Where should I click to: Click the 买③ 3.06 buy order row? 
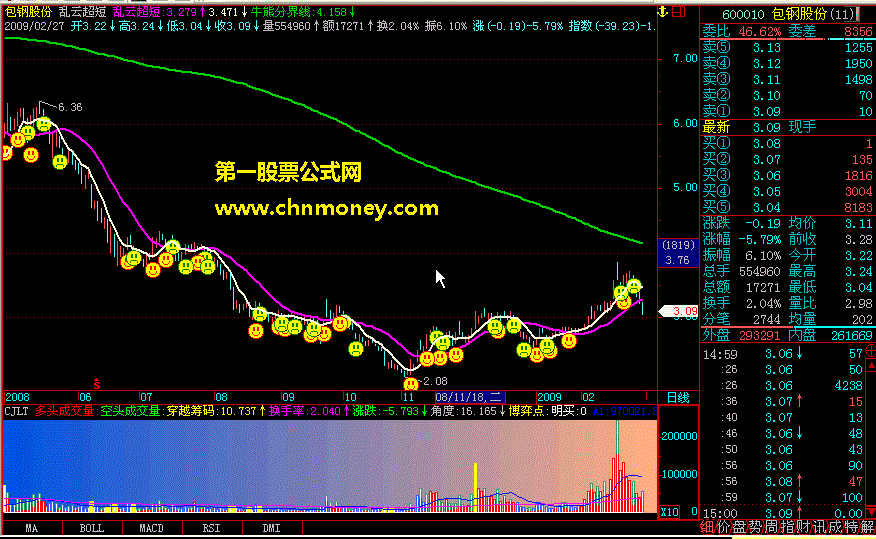pos(787,175)
